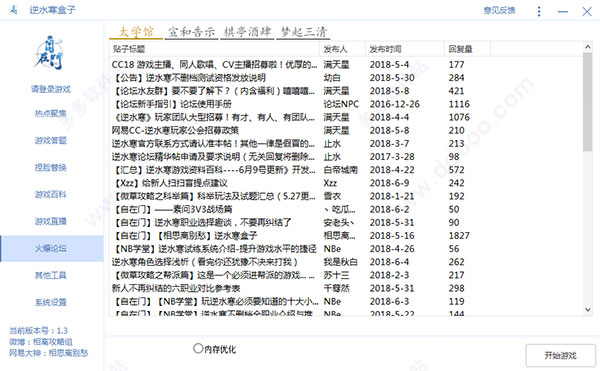Open post '【微草攻略之科举篇】科举玩法'
The width and height of the screenshot is (600, 371).
pos(214,196)
